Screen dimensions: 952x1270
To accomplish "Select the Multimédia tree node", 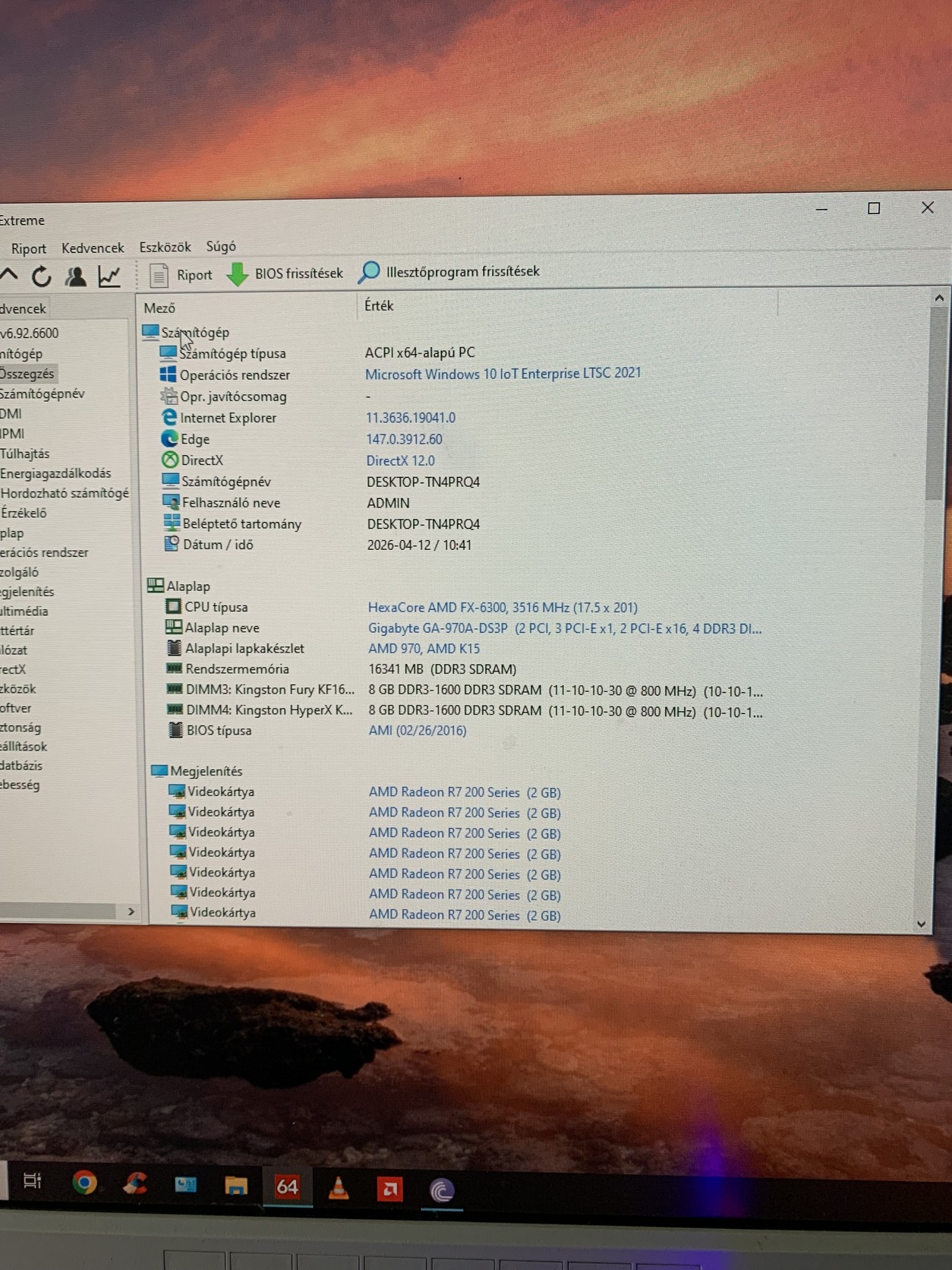I will pyautogui.click(x=24, y=611).
